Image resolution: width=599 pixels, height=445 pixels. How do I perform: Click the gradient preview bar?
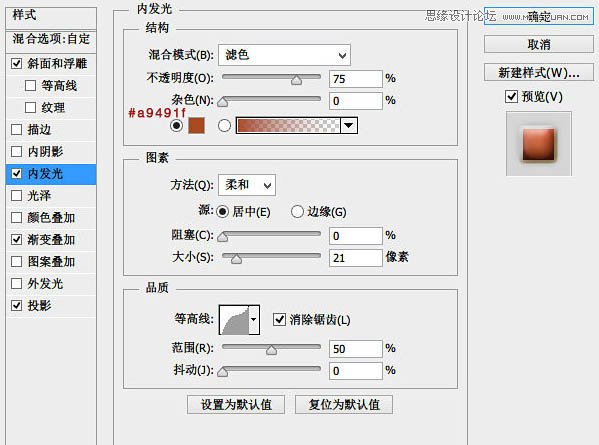(x=288, y=125)
